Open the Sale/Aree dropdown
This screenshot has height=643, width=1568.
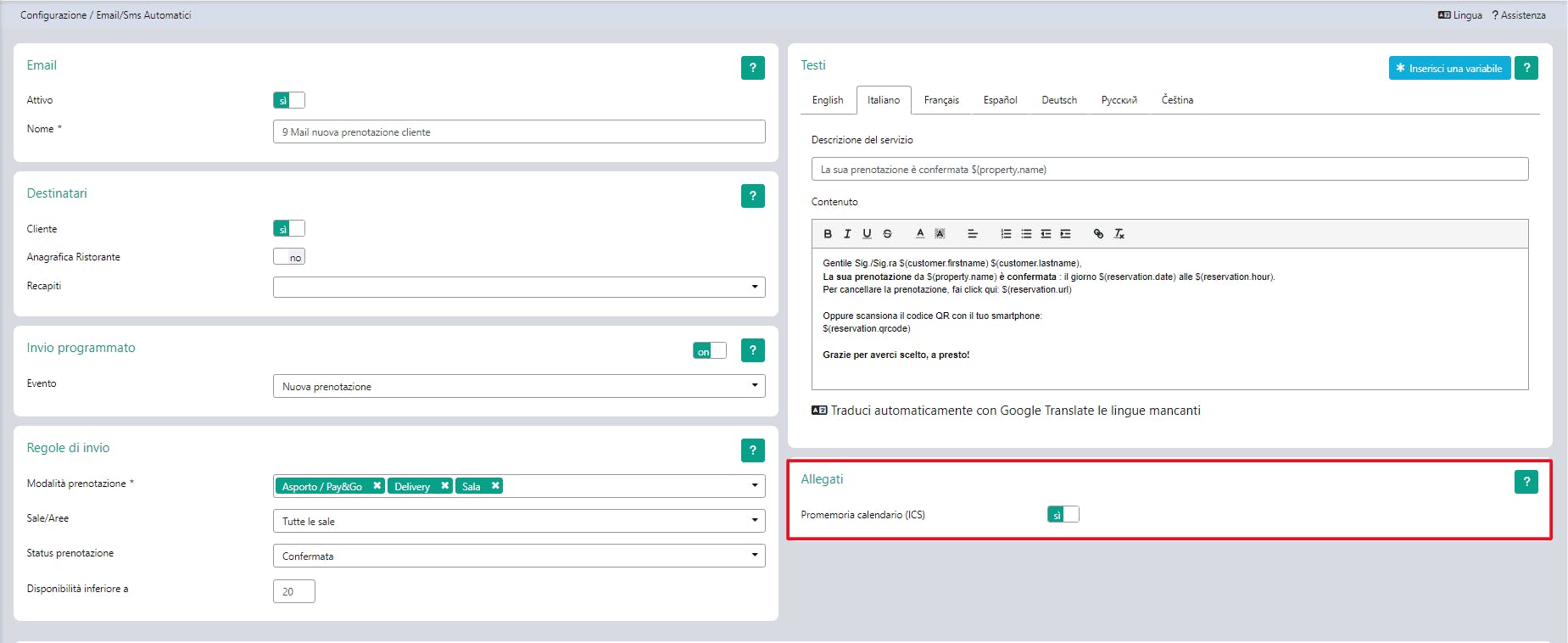[x=519, y=521]
